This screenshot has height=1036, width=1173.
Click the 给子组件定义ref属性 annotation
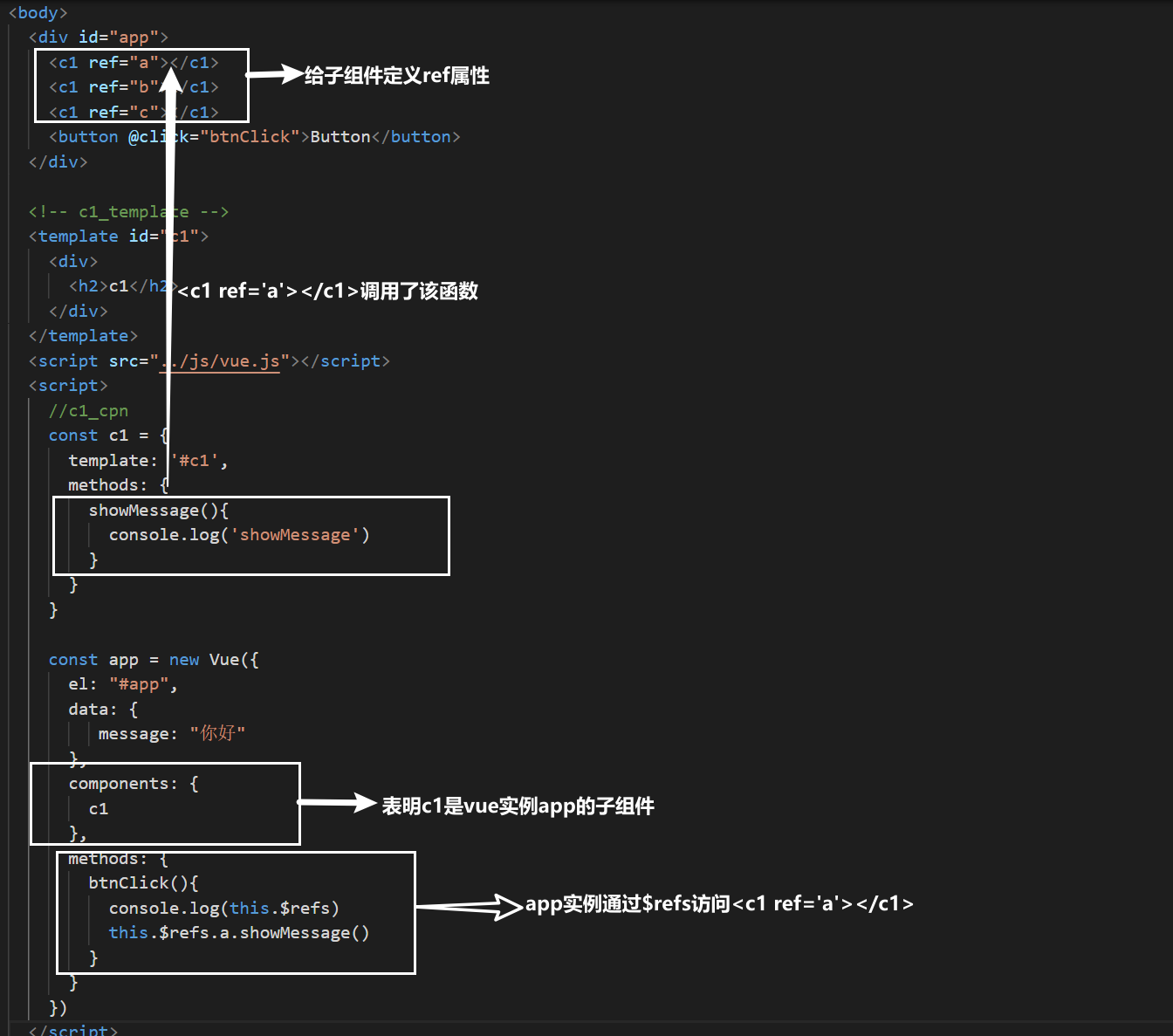pyautogui.click(x=395, y=76)
